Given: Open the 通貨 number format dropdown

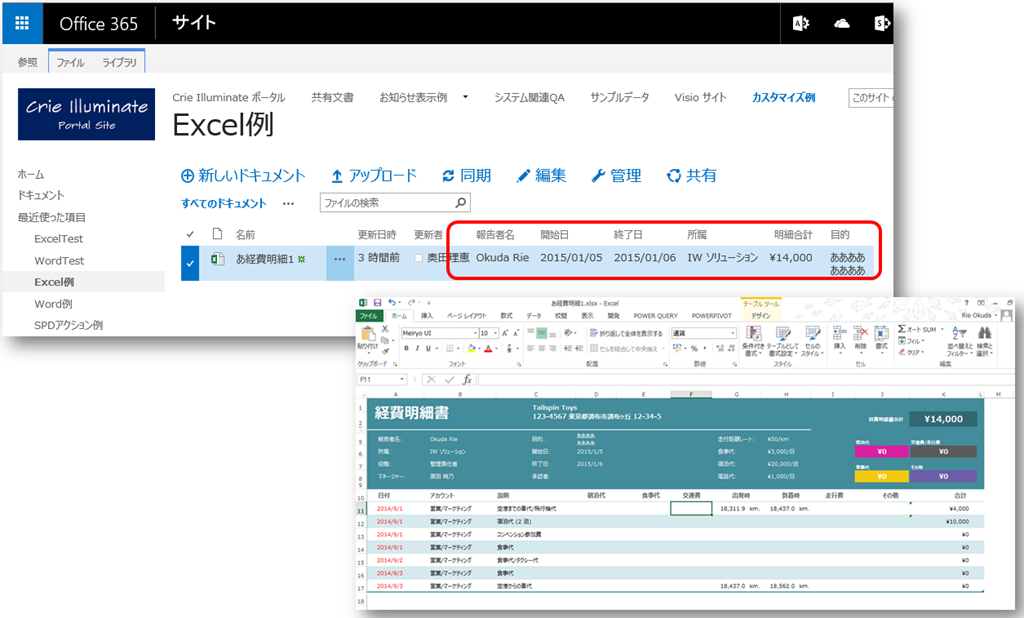Looking at the screenshot, I should tap(733, 333).
